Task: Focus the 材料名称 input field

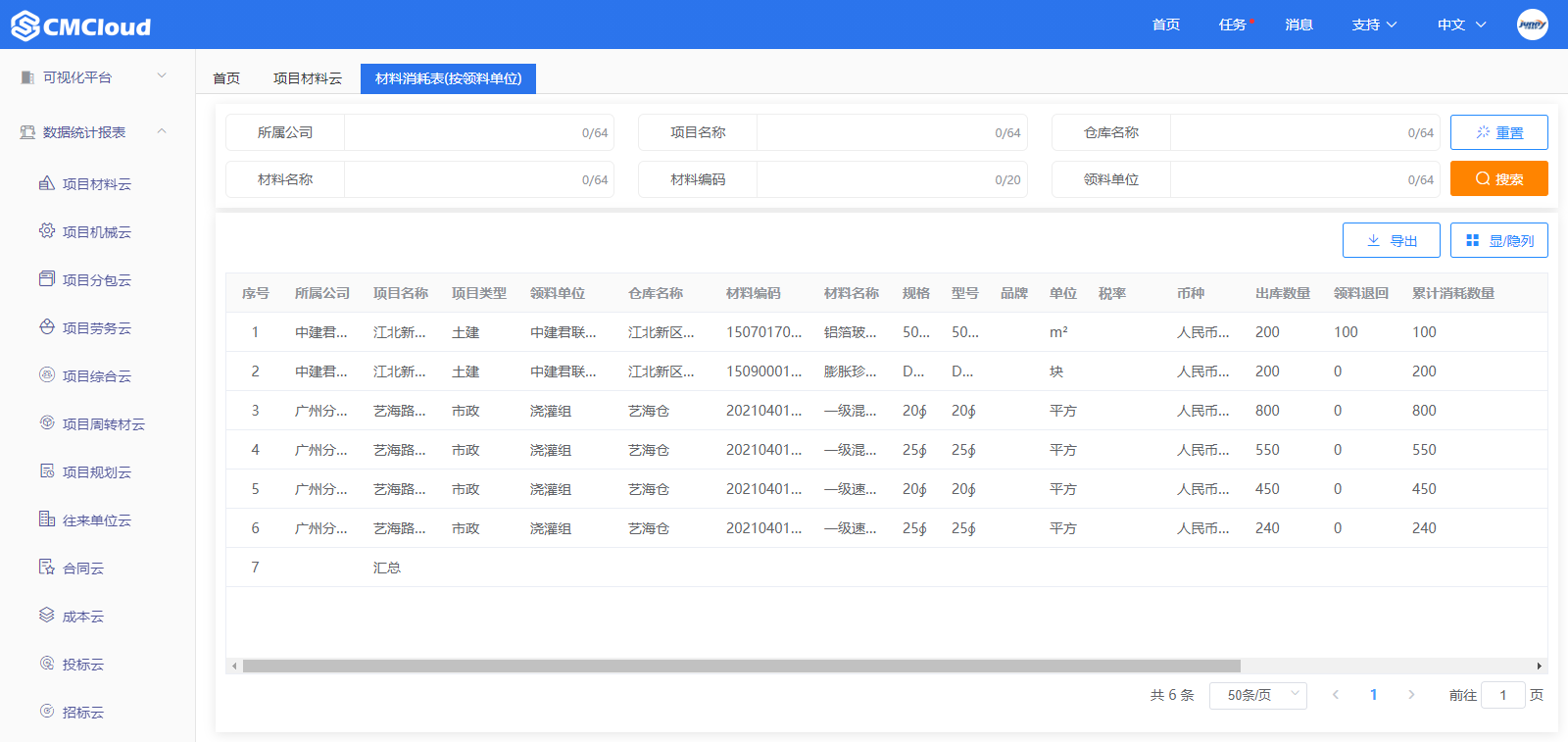Action: pos(479,179)
